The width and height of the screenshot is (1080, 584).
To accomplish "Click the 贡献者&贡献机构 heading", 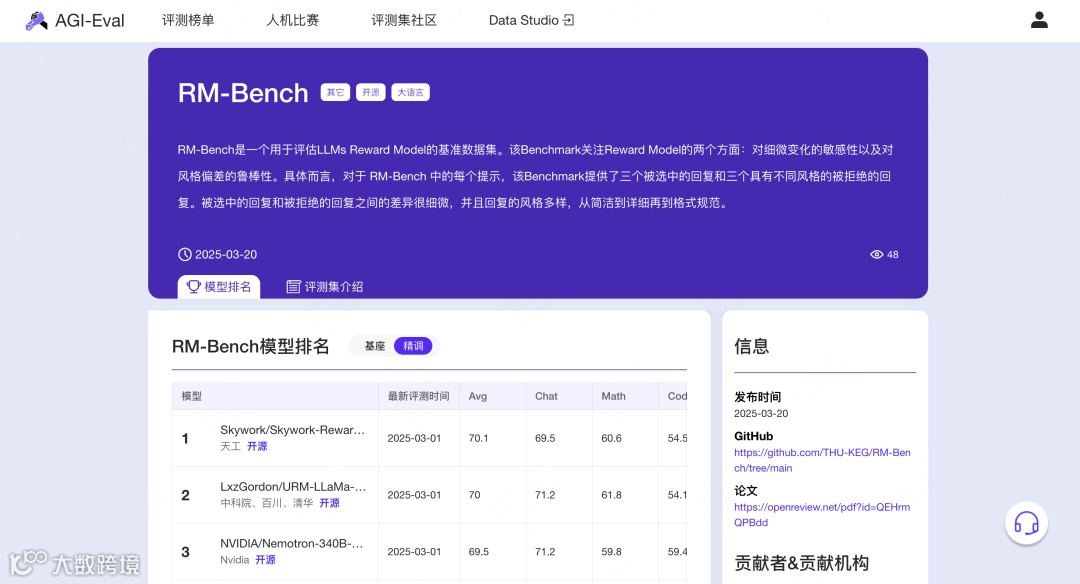I will pos(801,563).
